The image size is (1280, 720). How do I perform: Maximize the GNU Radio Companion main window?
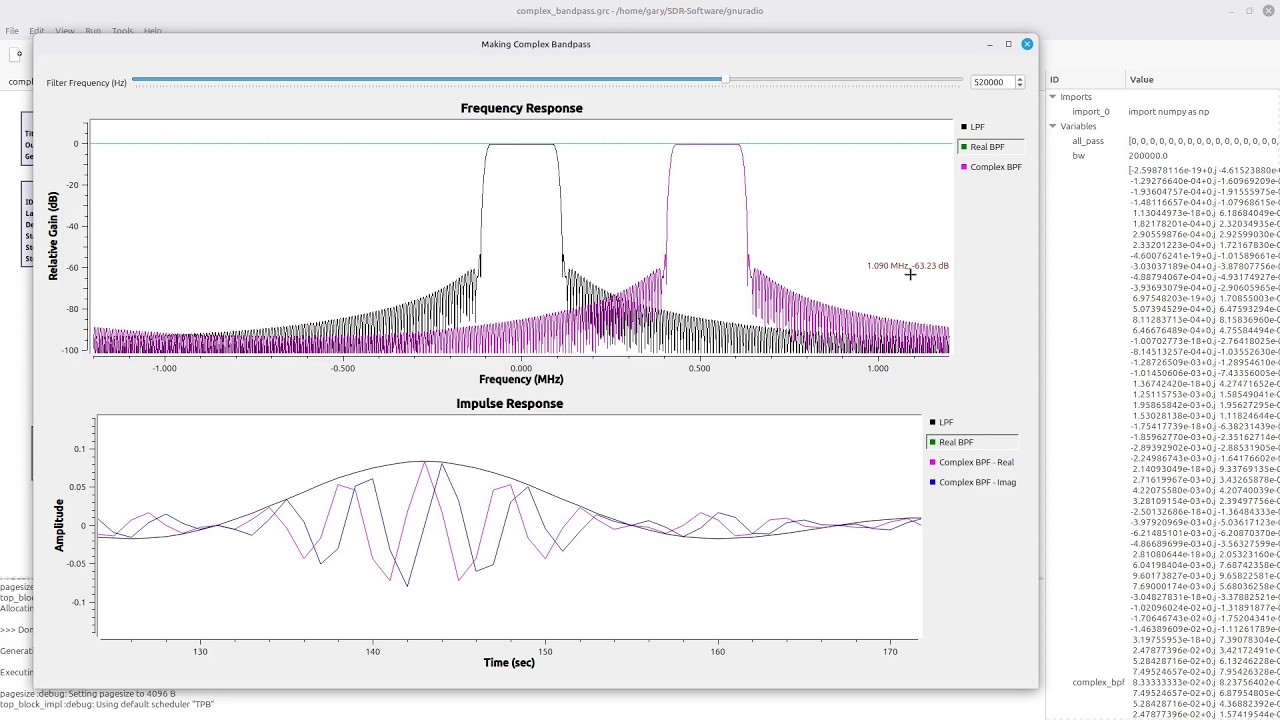tap(1249, 11)
